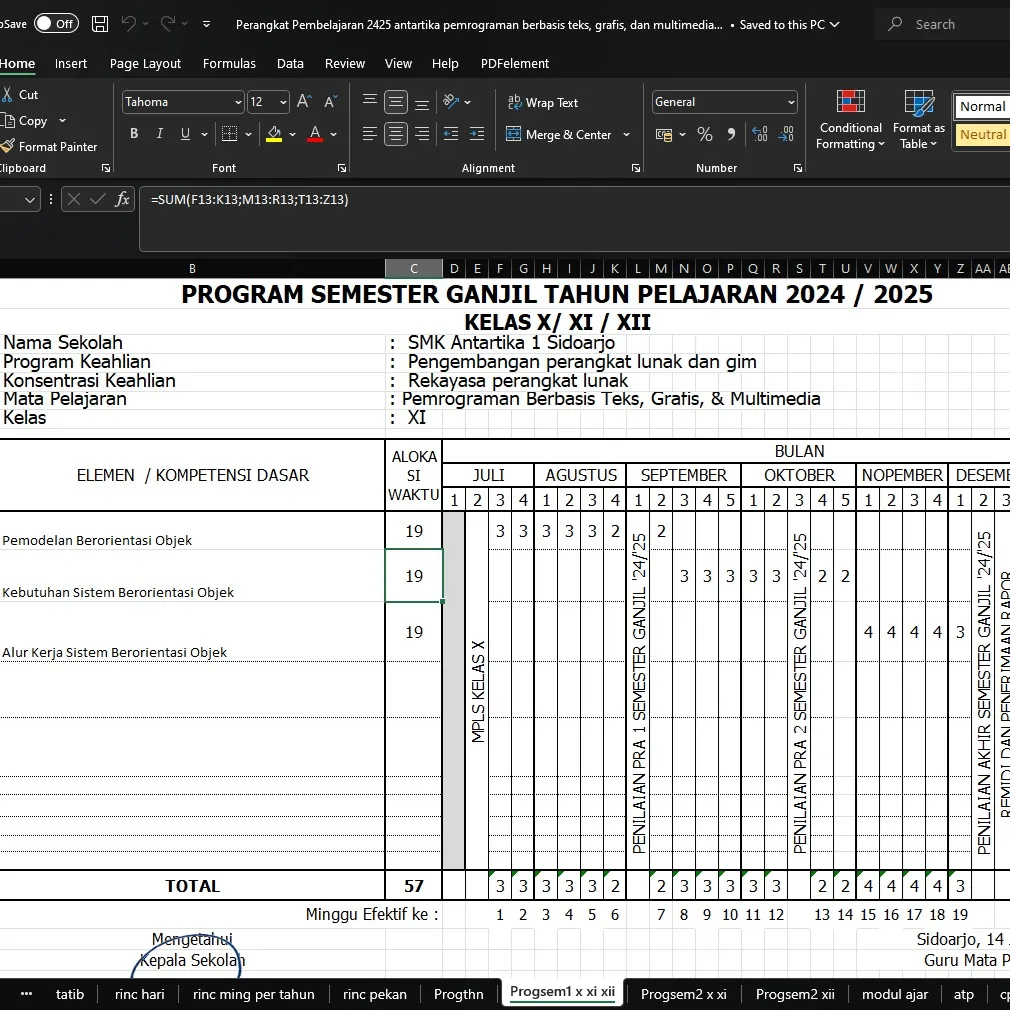The width and height of the screenshot is (1010, 1010).
Task: Click the Save icon in quick access toolbar
Action: 99,22
